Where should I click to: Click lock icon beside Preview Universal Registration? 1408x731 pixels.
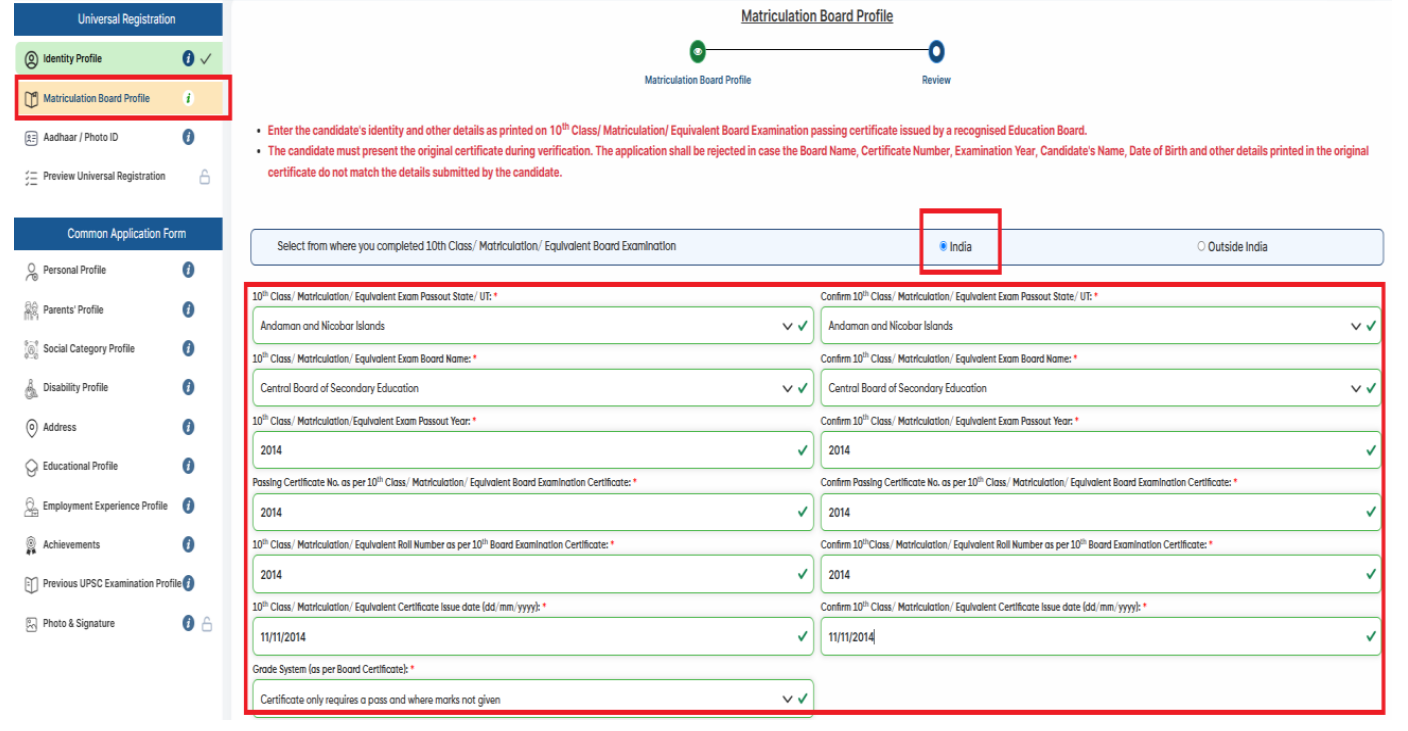[205, 177]
